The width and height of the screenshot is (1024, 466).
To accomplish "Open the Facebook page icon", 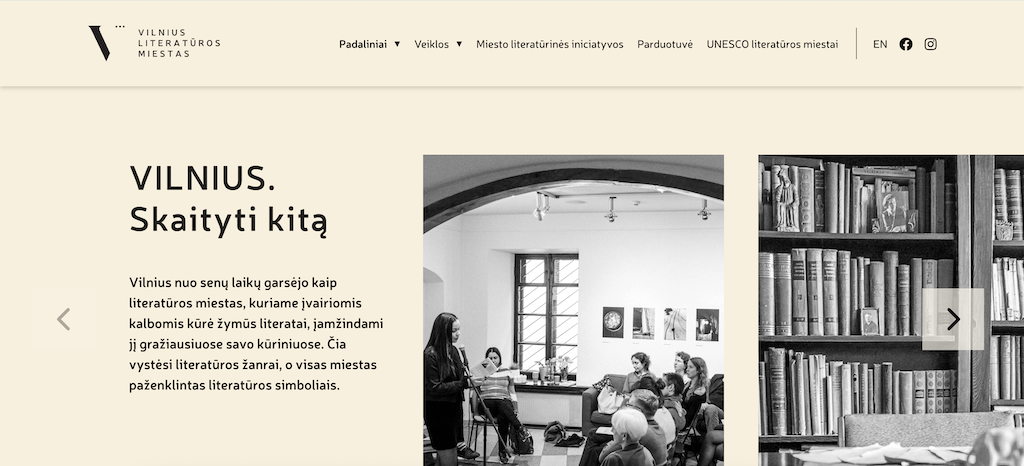I will pos(906,44).
